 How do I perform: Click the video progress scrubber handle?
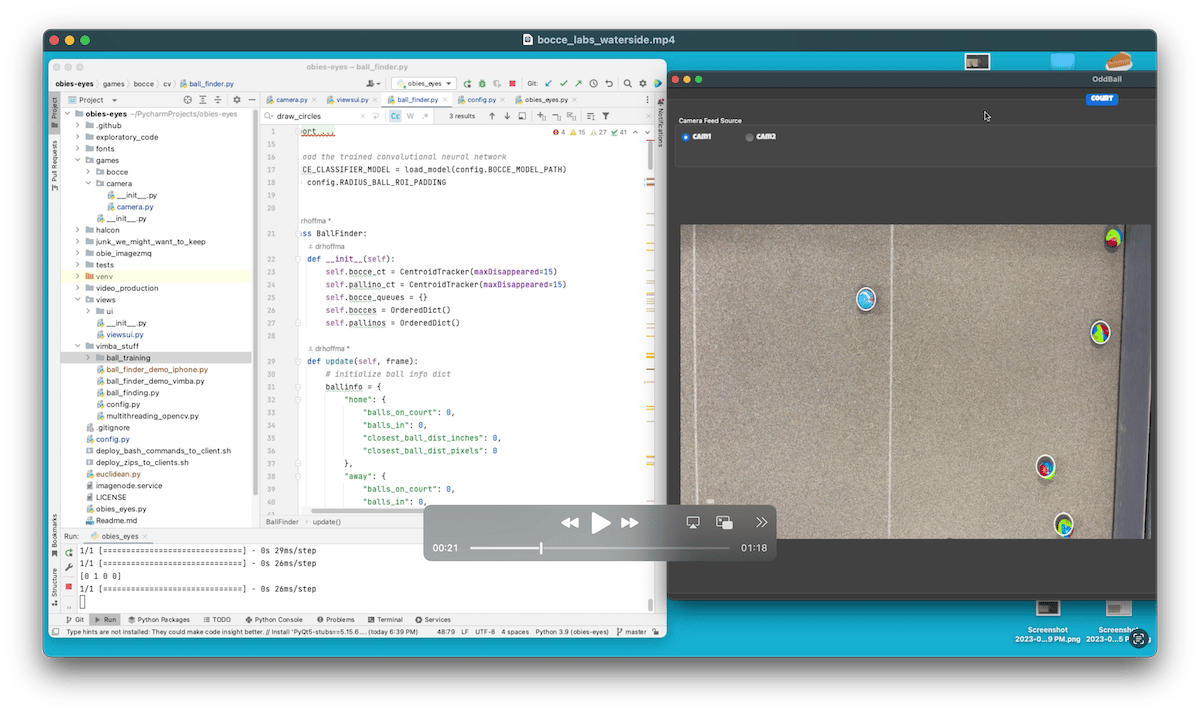coord(541,548)
